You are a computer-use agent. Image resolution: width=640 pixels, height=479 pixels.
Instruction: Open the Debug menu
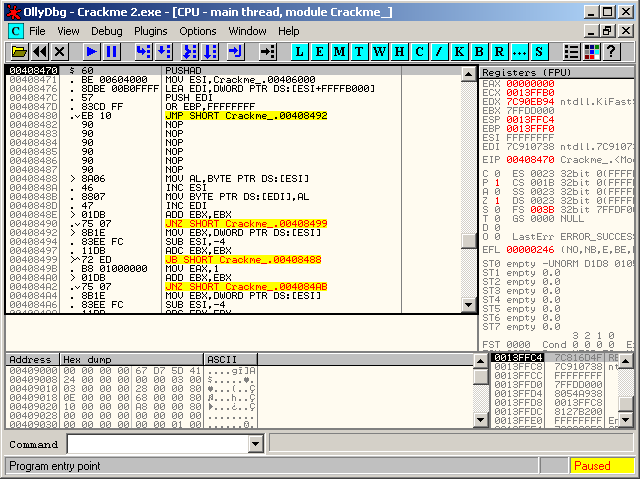(x=107, y=31)
